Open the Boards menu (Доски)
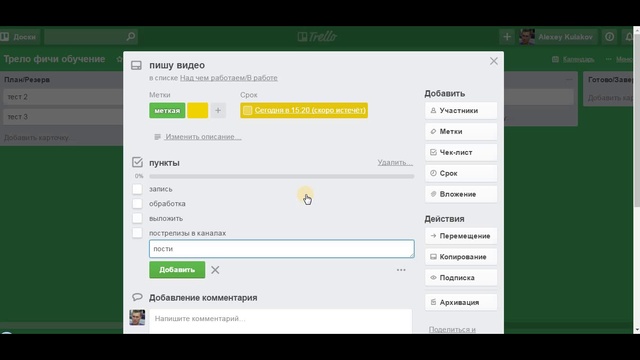The width and height of the screenshot is (640, 360). (20, 37)
